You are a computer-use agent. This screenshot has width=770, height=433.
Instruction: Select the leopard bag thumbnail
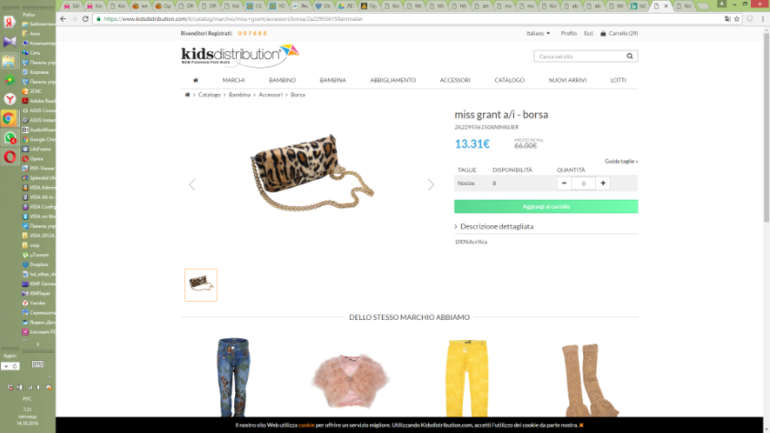click(x=201, y=285)
